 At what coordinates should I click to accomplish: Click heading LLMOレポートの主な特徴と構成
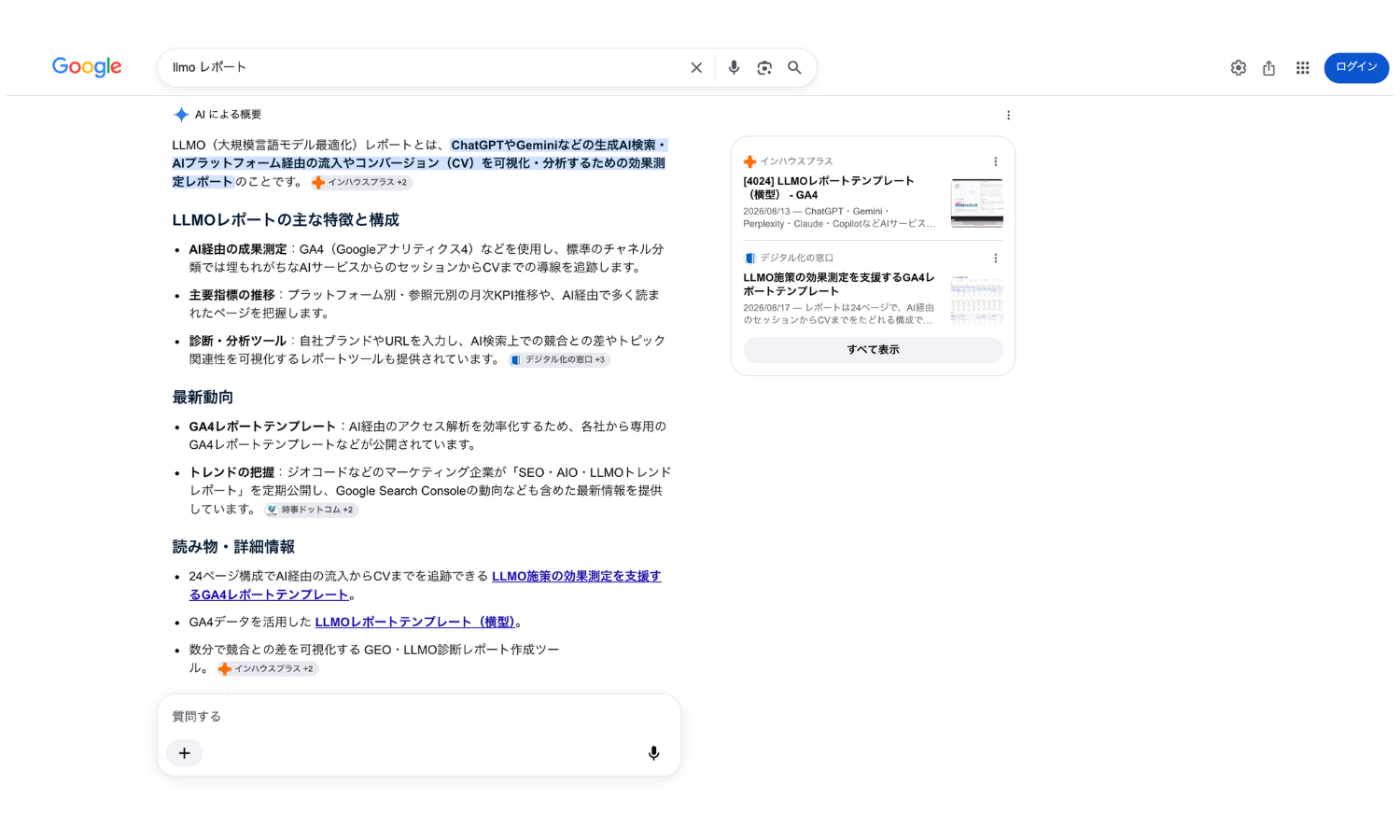[286, 220]
